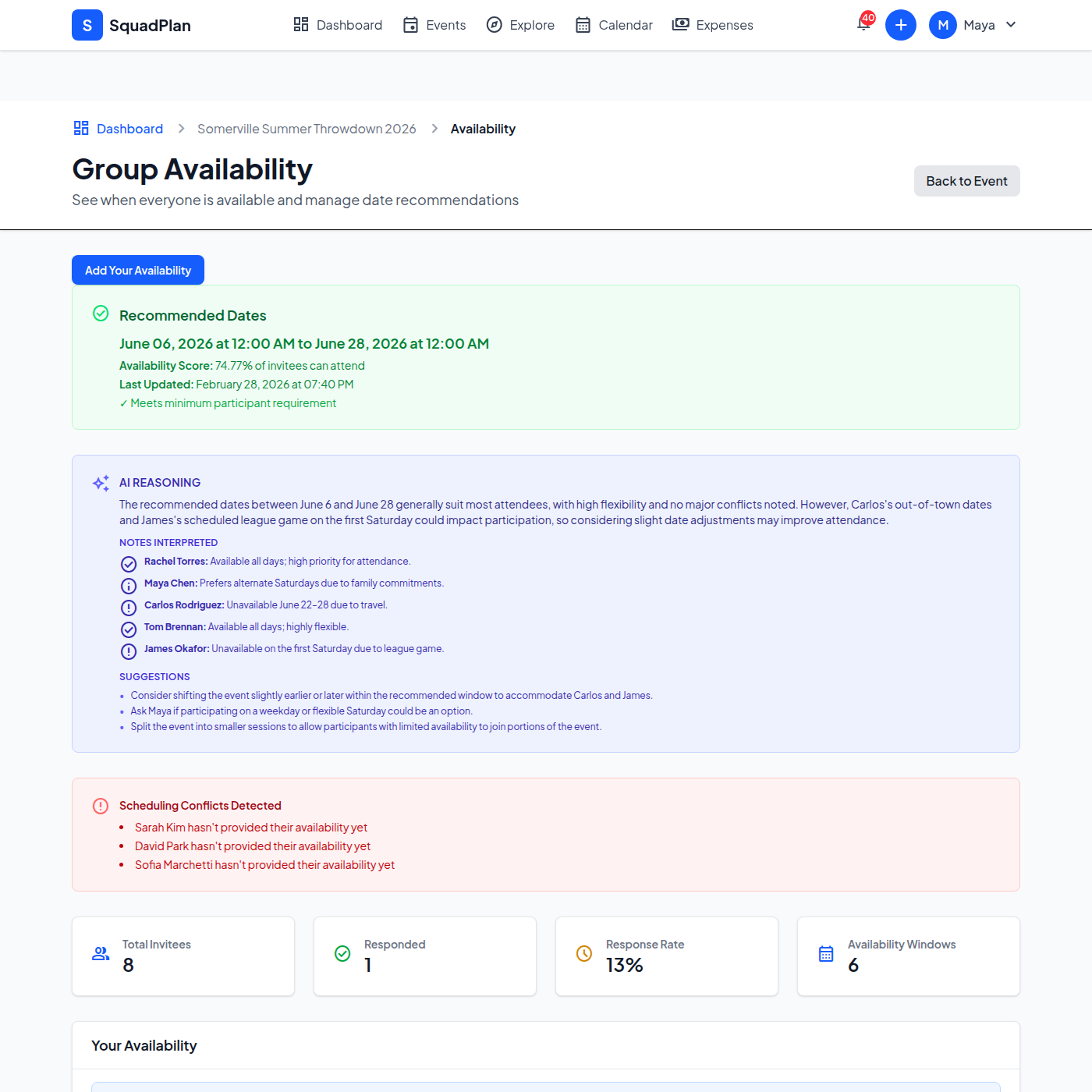This screenshot has height=1092, width=1092.
Task: Click the Total Invitees people icon
Action: click(101, 953)
